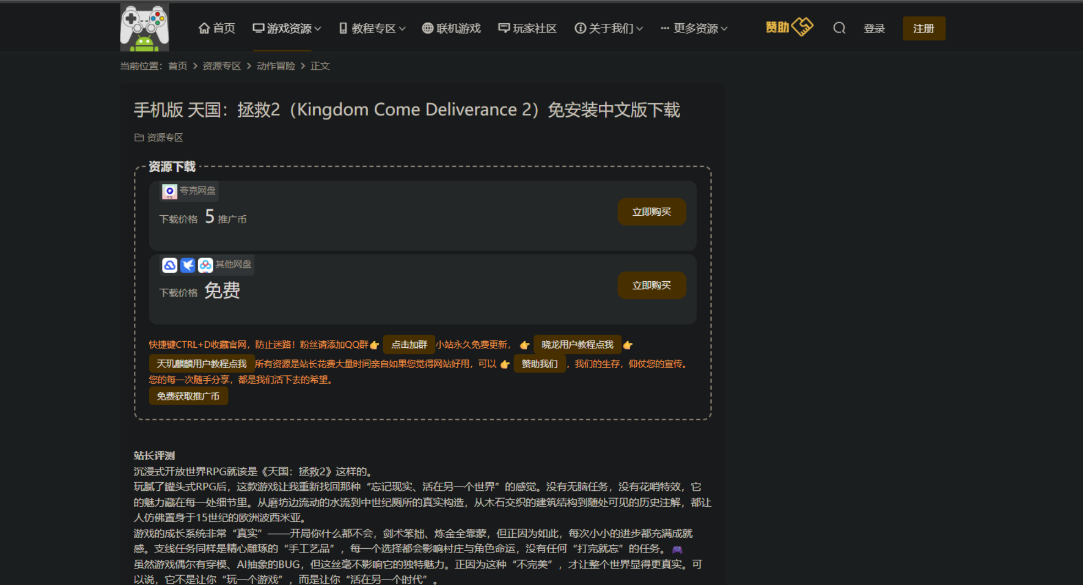1083x585 pixels.
Task: Click the blue bird netdisk icon
Action: pyautogui.click(x=187, y=265)
